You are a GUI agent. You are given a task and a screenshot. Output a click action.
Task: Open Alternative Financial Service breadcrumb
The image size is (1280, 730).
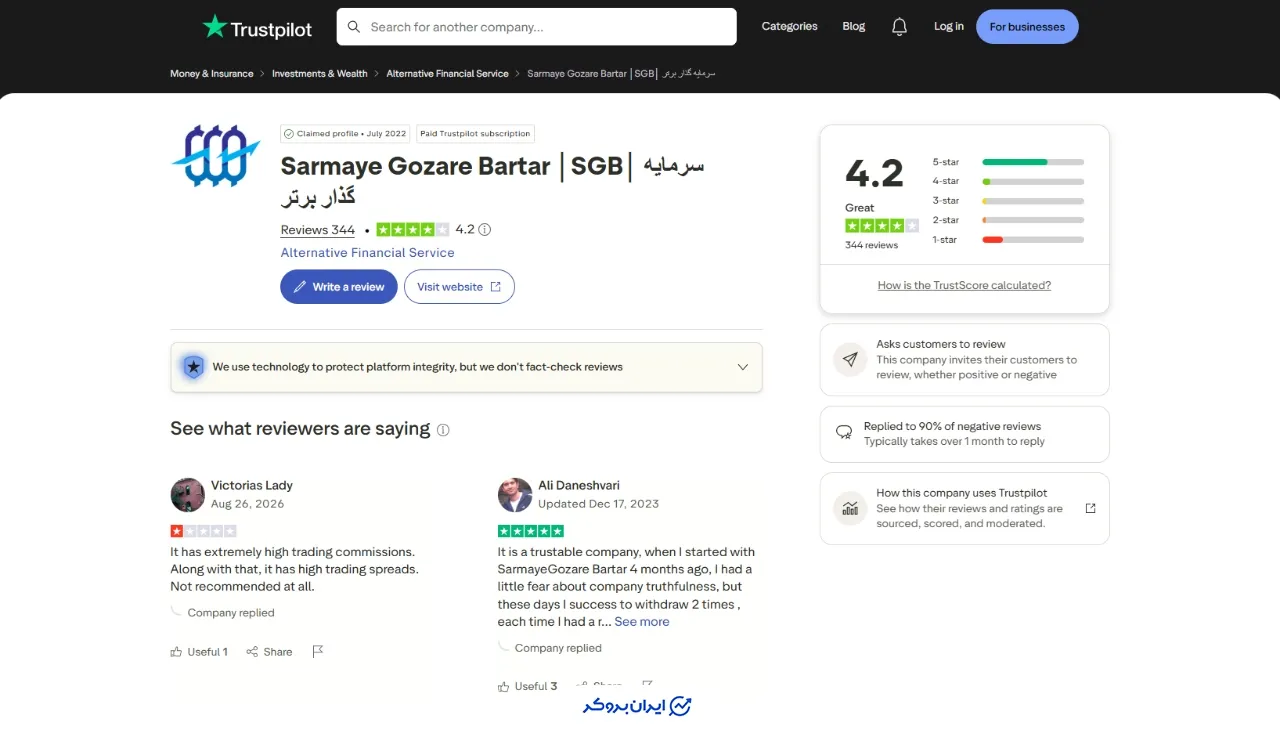click(447, 74)
